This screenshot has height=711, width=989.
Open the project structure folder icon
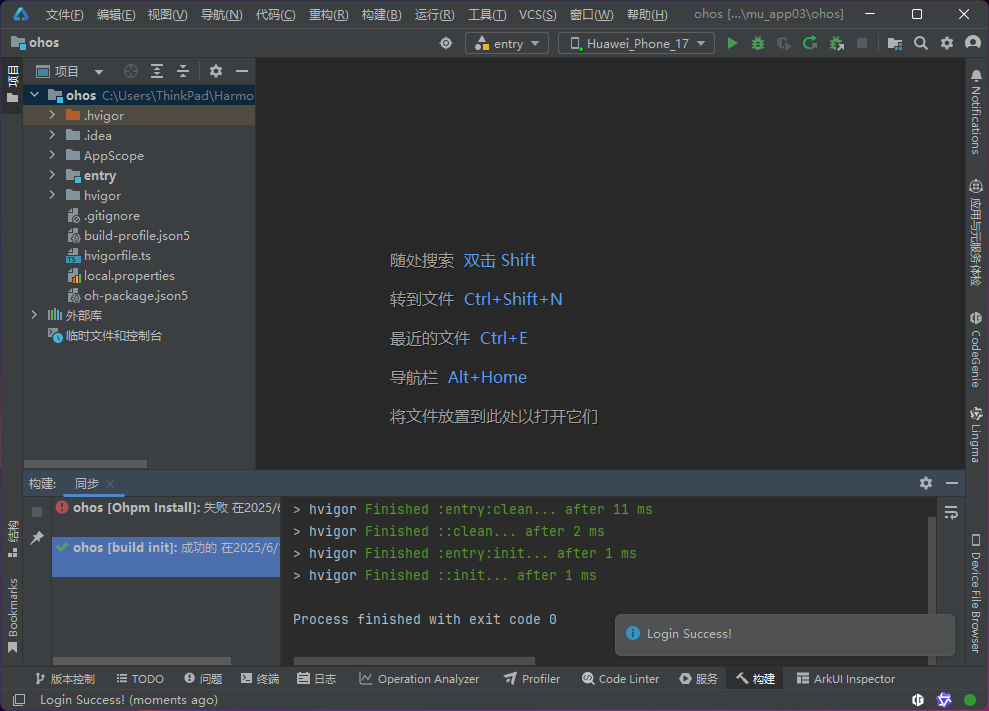[894, 43]
